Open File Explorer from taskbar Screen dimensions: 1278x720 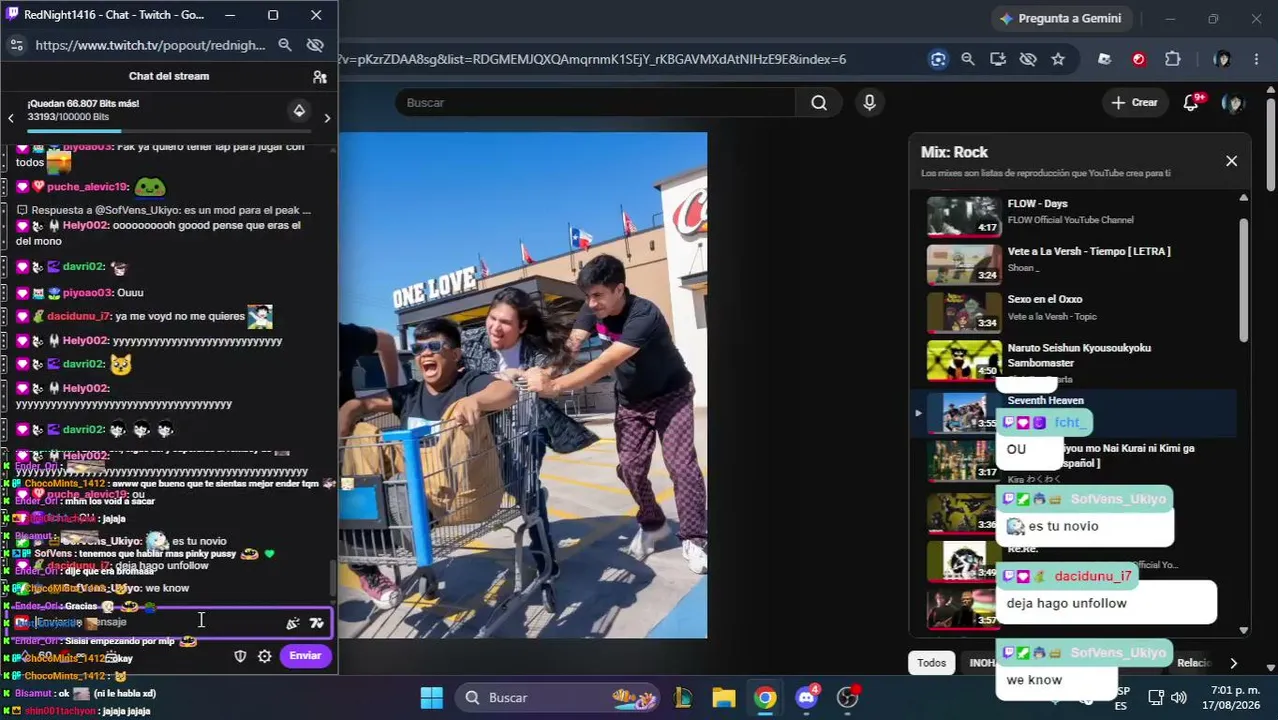click(724, 697)
